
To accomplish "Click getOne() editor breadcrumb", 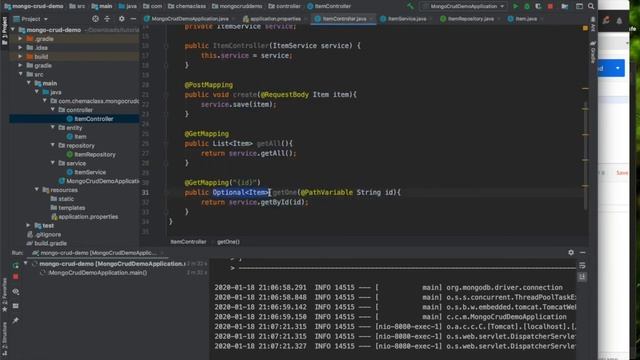I will 228,242.
